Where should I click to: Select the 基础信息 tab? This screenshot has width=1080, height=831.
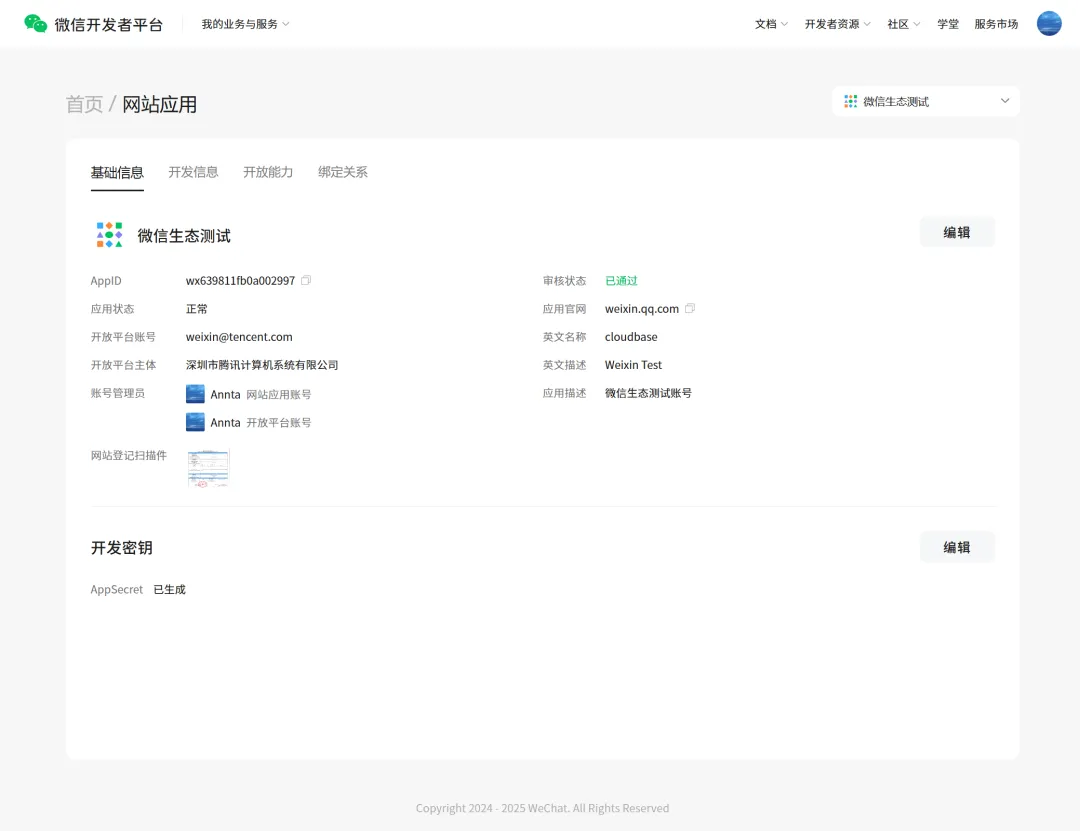(x=117, y=172)
